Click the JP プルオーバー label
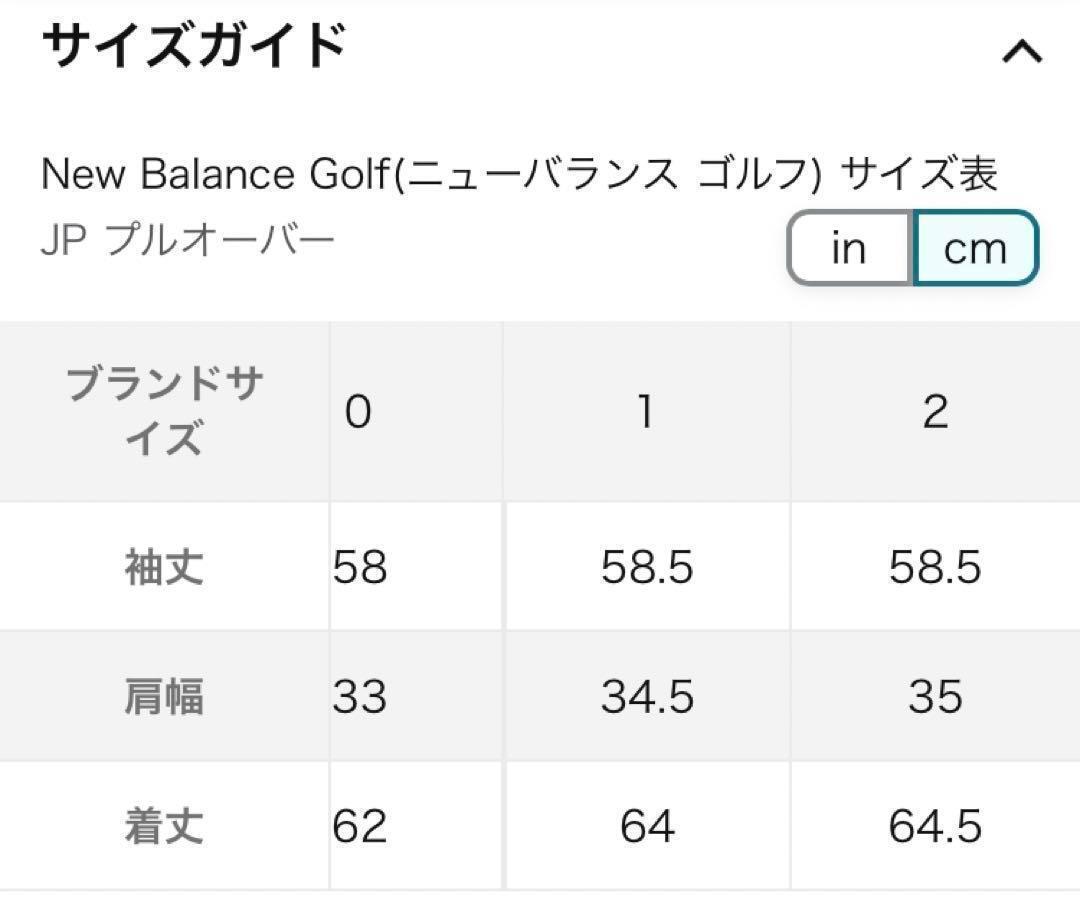This screenshot has width=1080, height=911. (188, 241)
